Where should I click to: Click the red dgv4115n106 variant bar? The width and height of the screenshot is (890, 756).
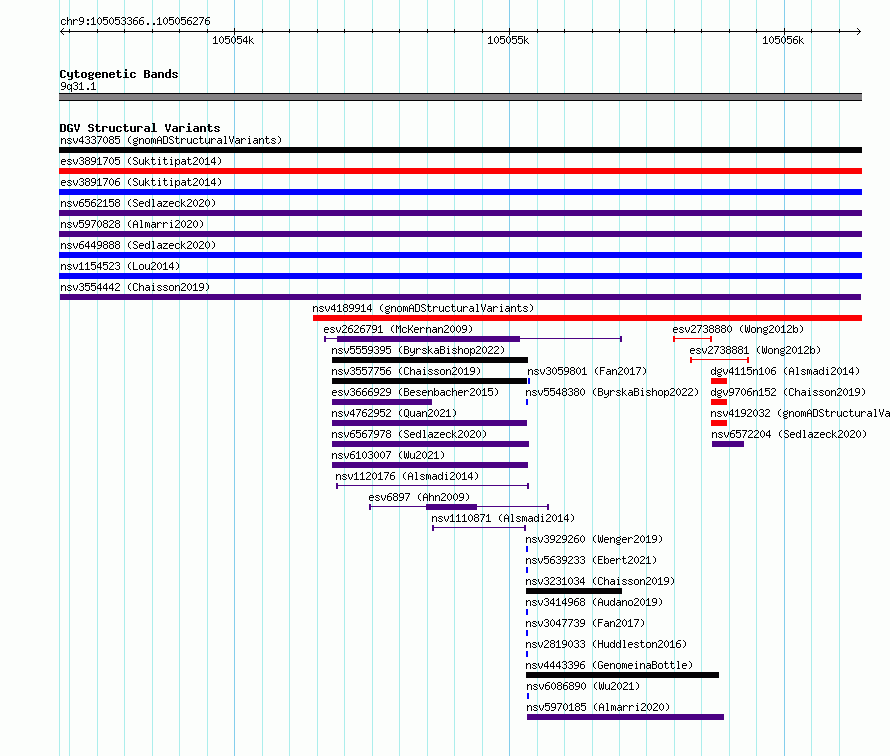coord(719,381)
